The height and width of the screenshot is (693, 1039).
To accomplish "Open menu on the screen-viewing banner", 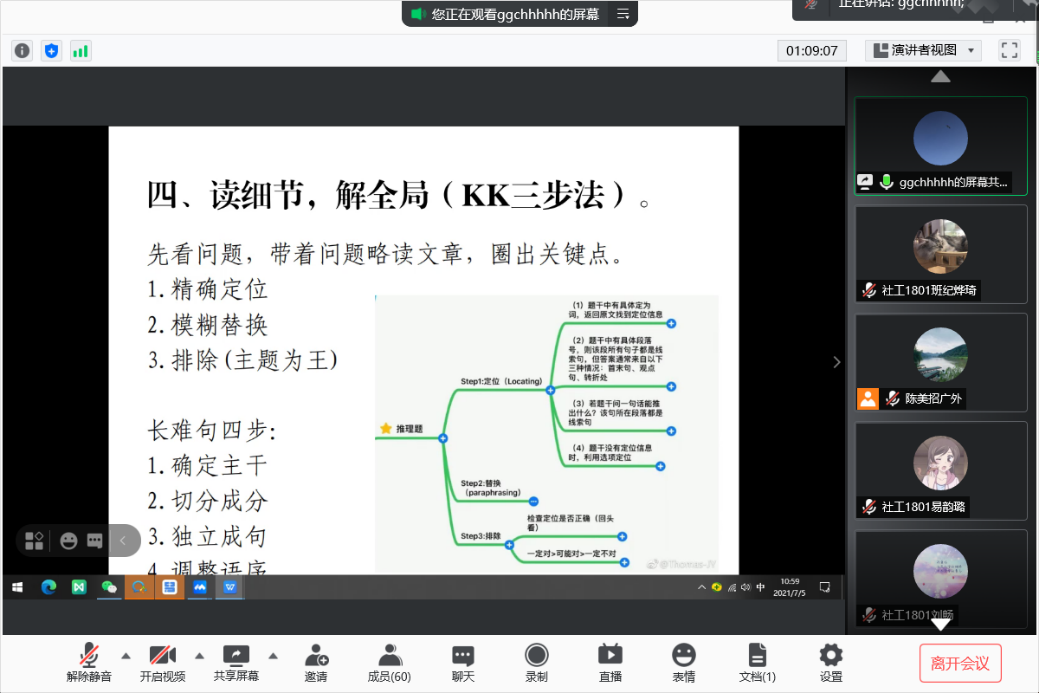I will tap(623, 14).
